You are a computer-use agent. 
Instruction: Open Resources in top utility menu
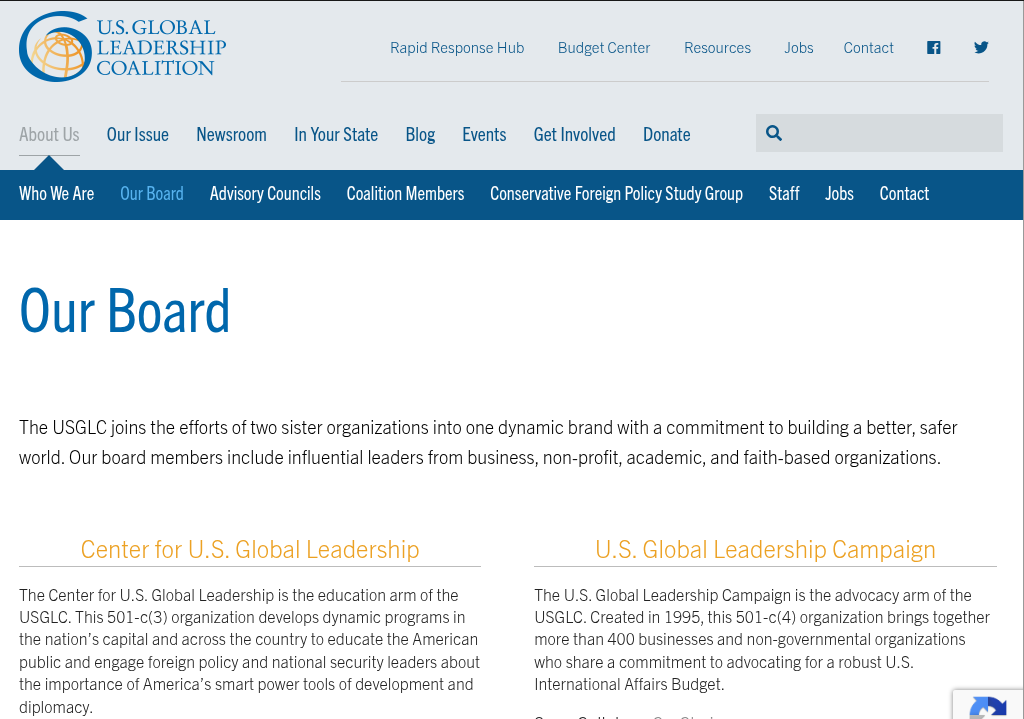717,48
